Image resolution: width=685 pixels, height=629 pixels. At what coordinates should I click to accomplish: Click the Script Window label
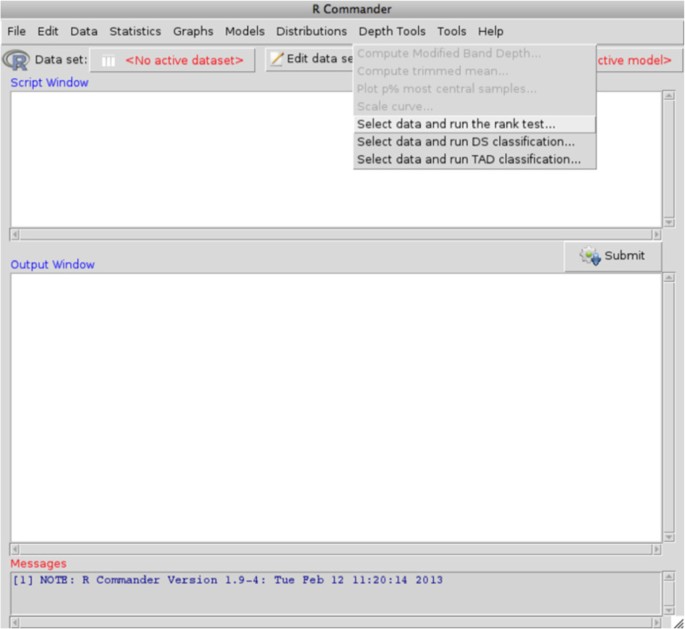[49, 83]
